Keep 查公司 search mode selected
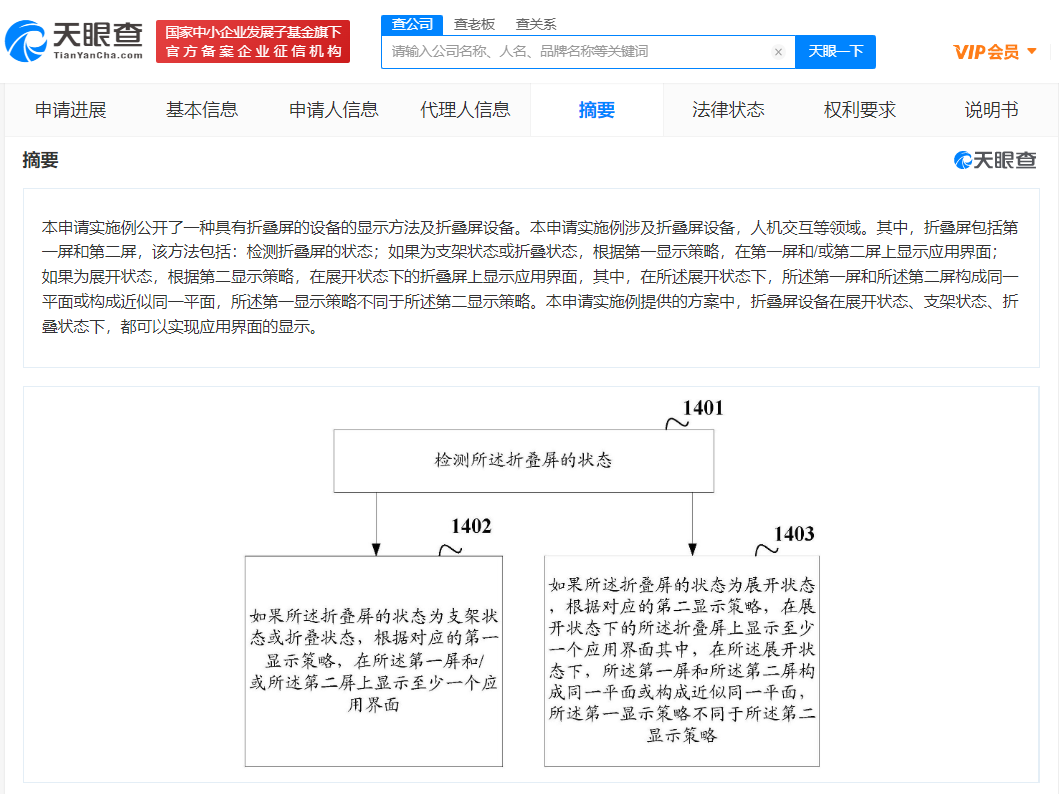Viewport: 1059px width, 794px height. pos(412,23)
